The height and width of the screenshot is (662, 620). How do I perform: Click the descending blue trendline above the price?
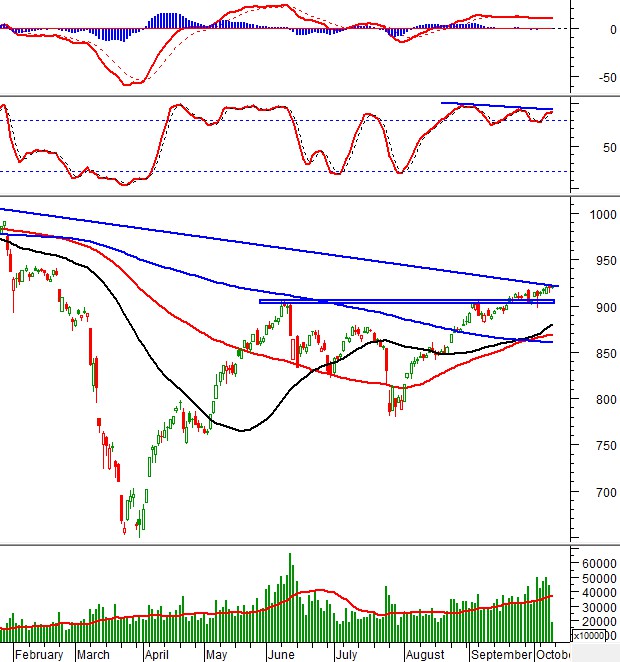tap(300, 246)
